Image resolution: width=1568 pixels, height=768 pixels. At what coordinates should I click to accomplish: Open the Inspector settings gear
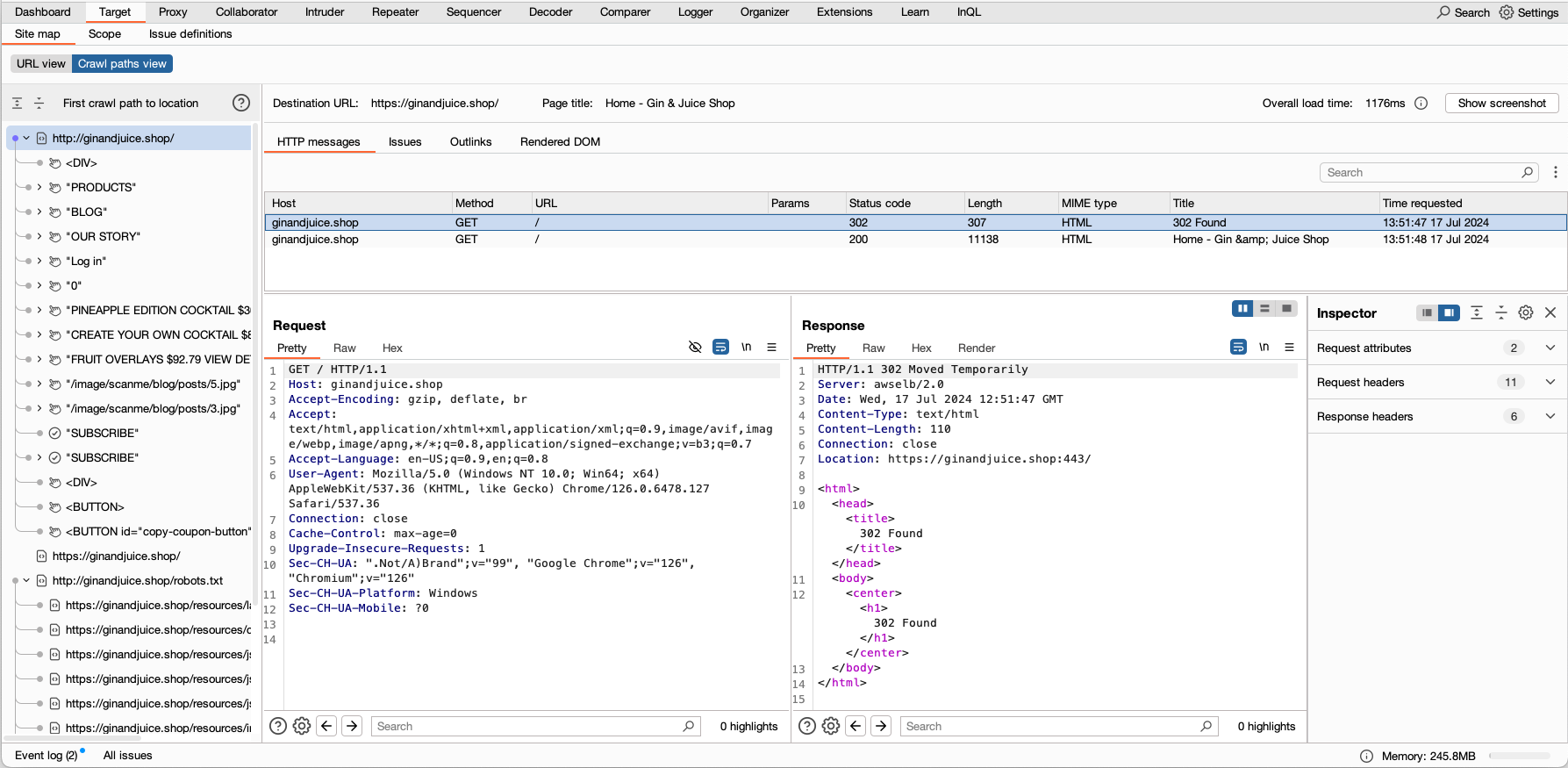(x=1526, y=312)
